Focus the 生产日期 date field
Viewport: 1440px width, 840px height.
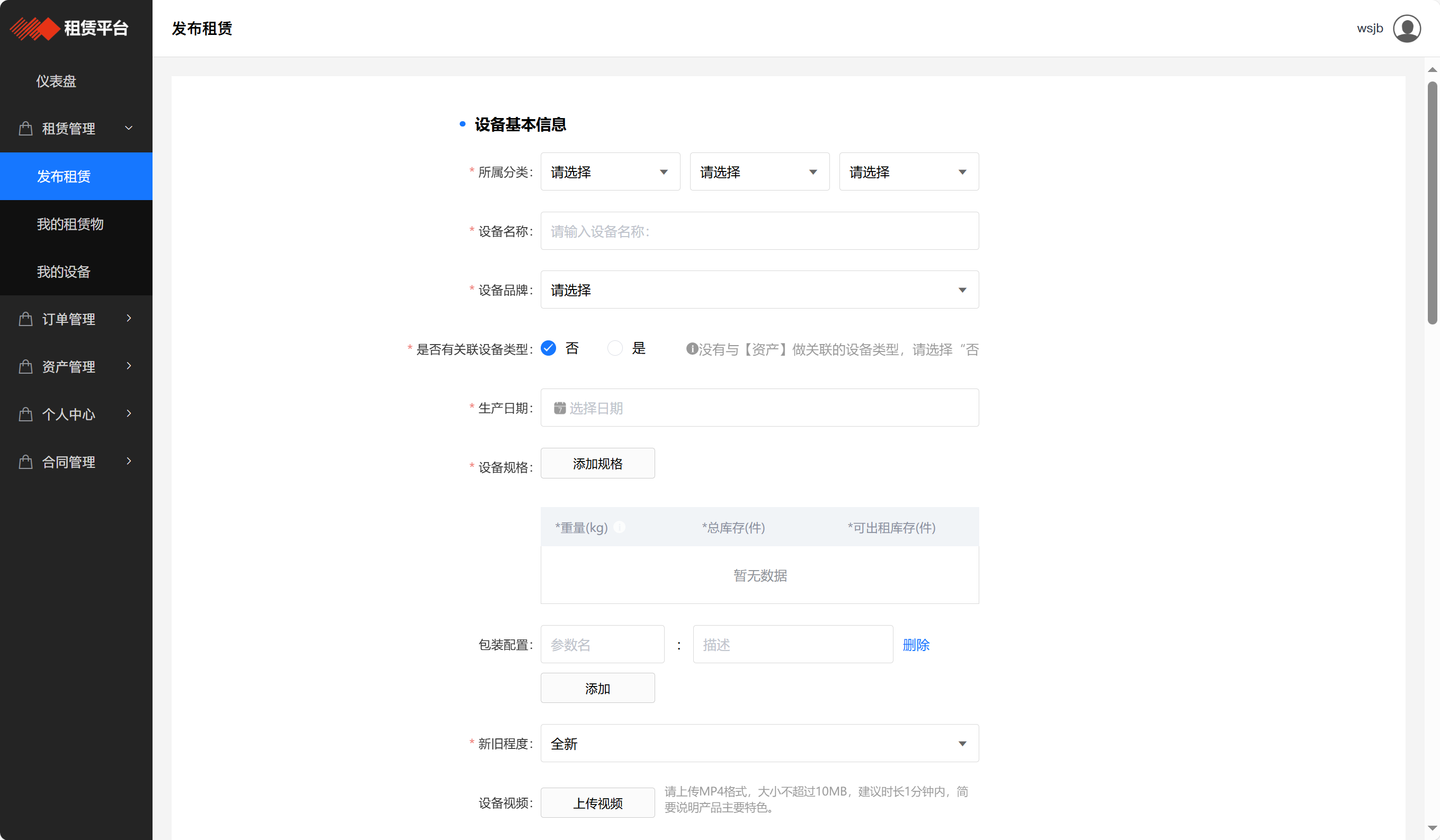point(759,408)
